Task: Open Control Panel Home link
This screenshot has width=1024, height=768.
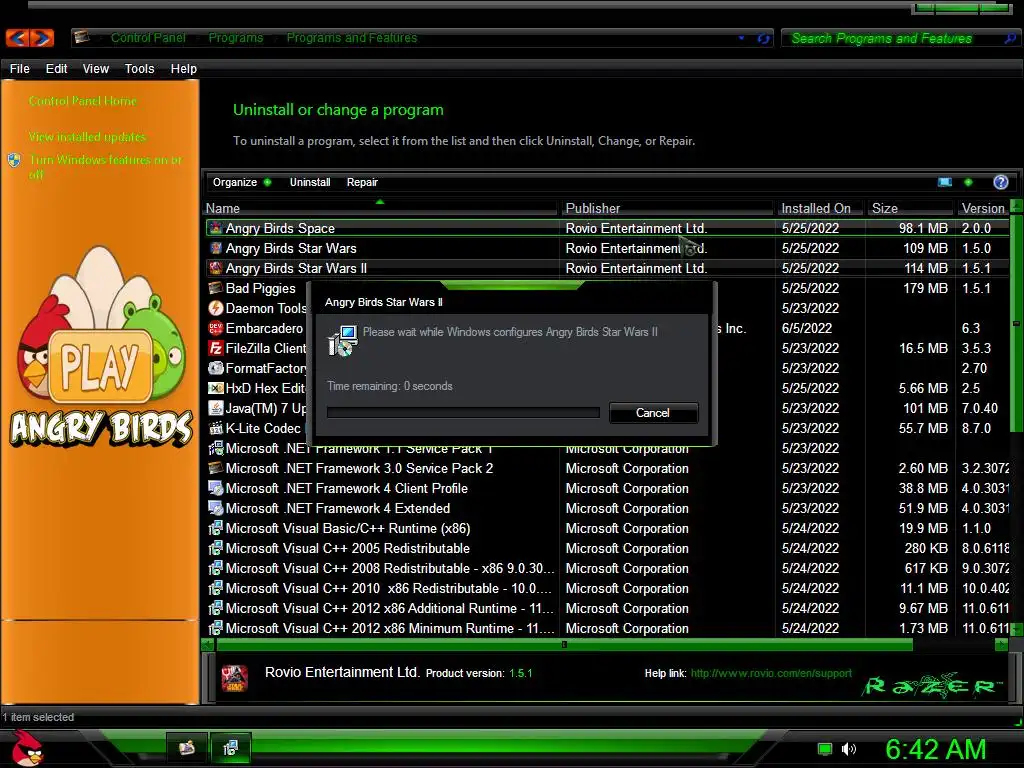Action: click(x=82, y=101)
